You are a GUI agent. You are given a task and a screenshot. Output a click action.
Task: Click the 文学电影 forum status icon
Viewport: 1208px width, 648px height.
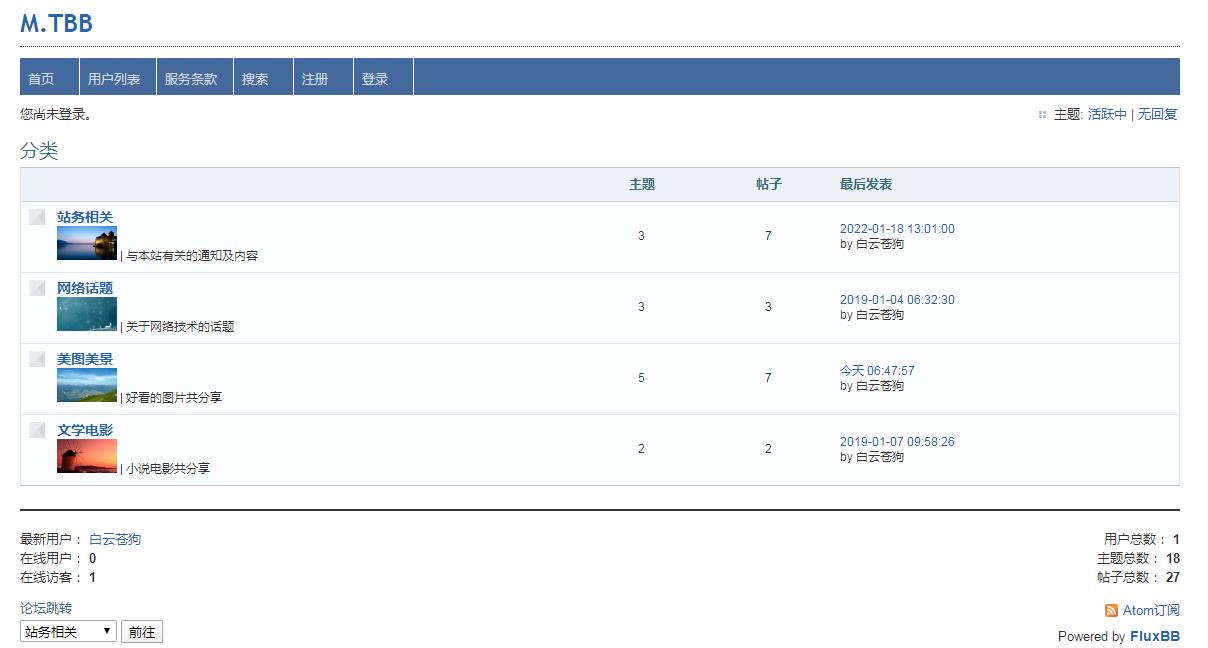pos(37,430)
